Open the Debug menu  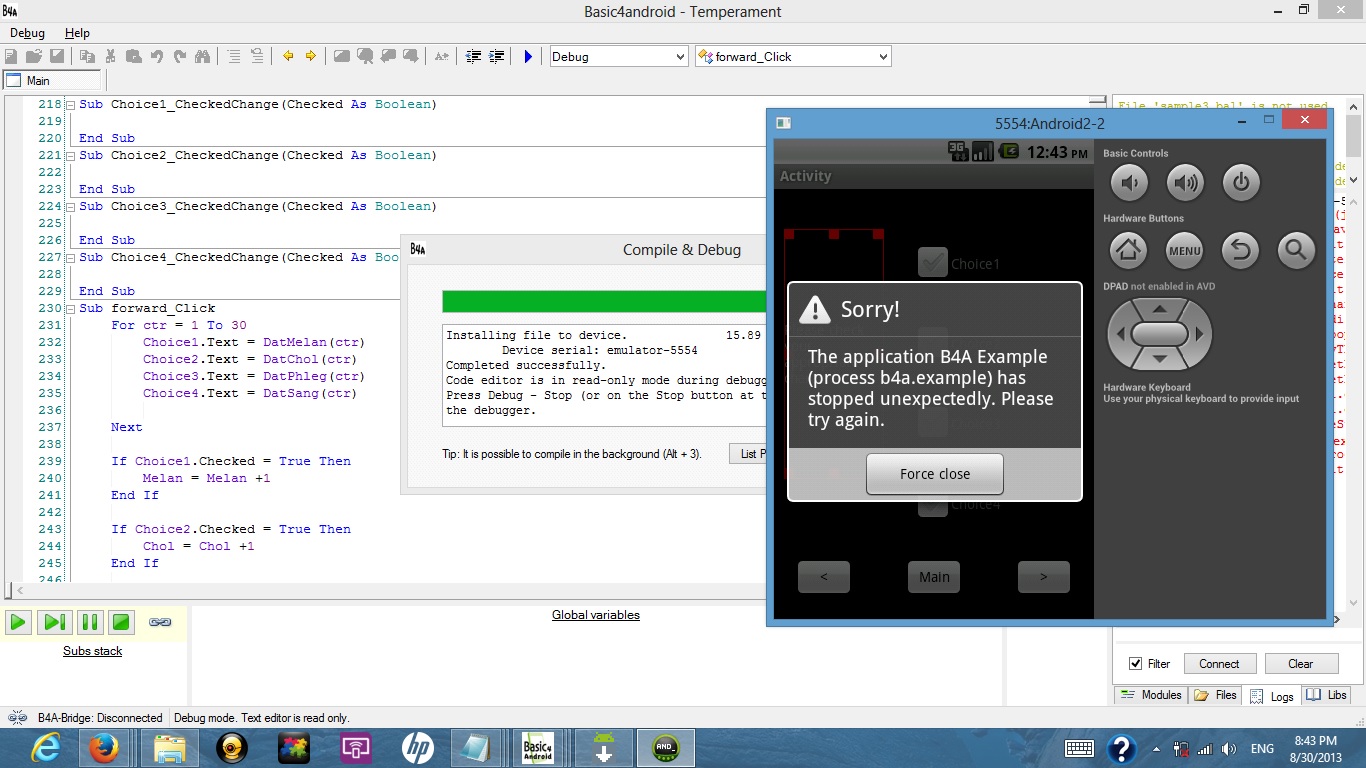click(x=27, y=33)
